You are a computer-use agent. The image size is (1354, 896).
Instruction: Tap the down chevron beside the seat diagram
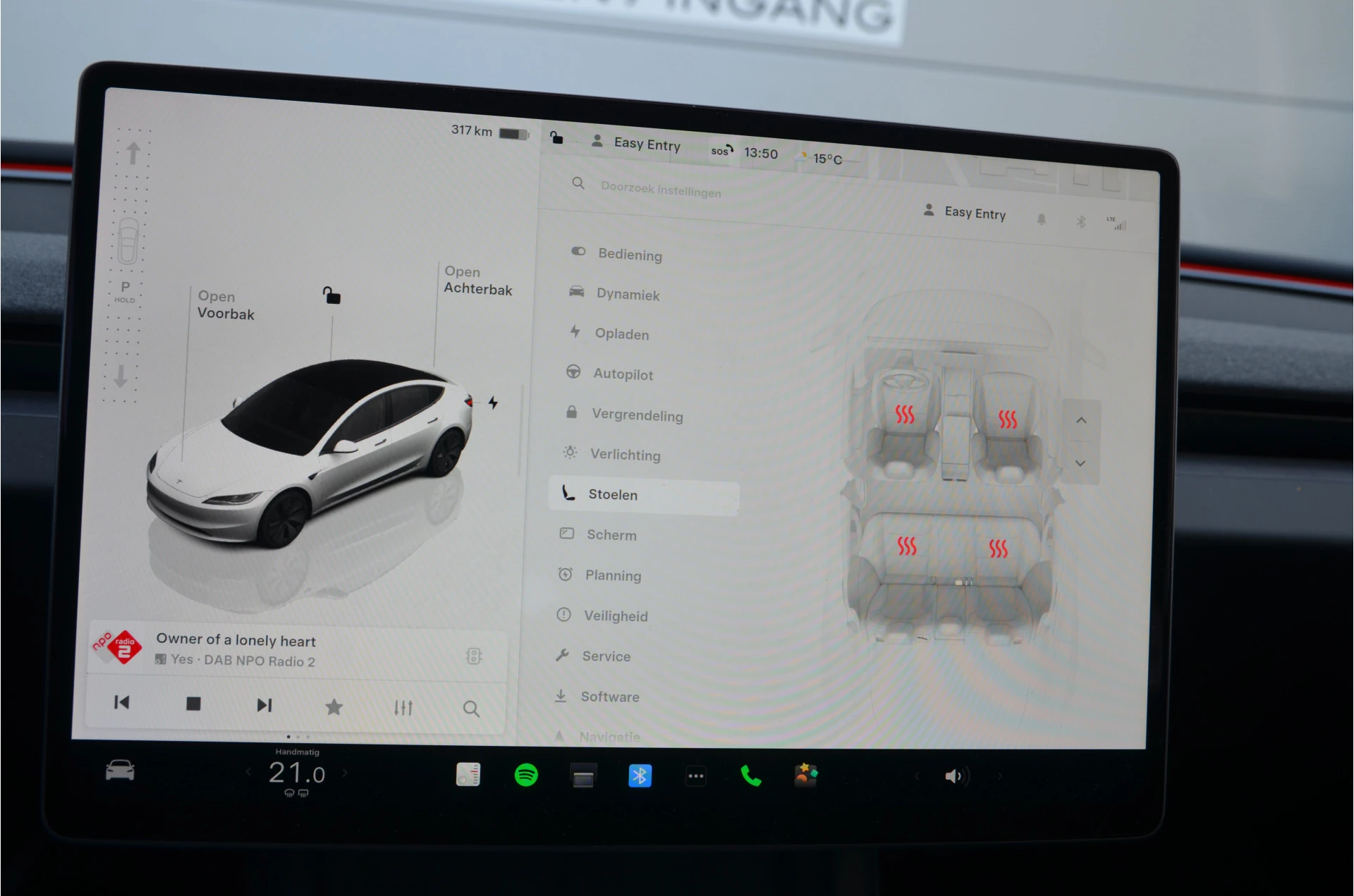click(1081, 463)
